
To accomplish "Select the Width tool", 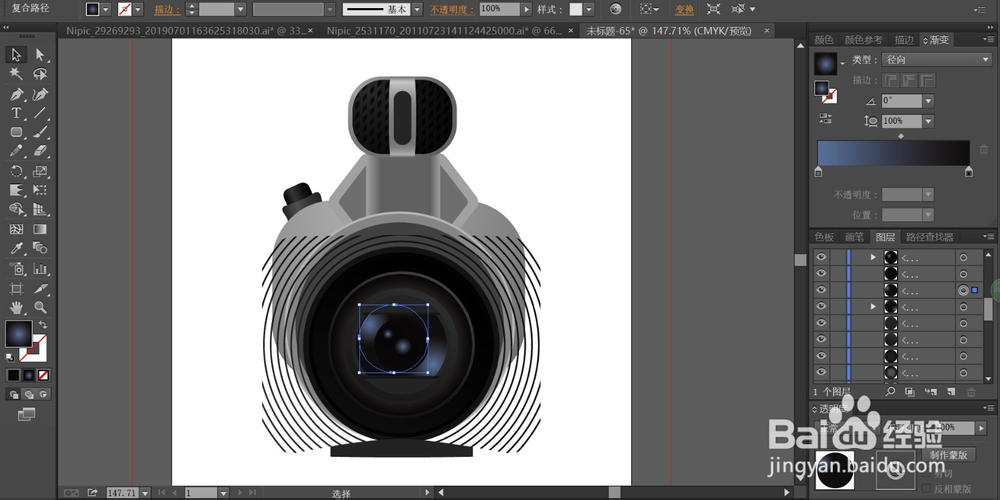I will click(17, 190).
